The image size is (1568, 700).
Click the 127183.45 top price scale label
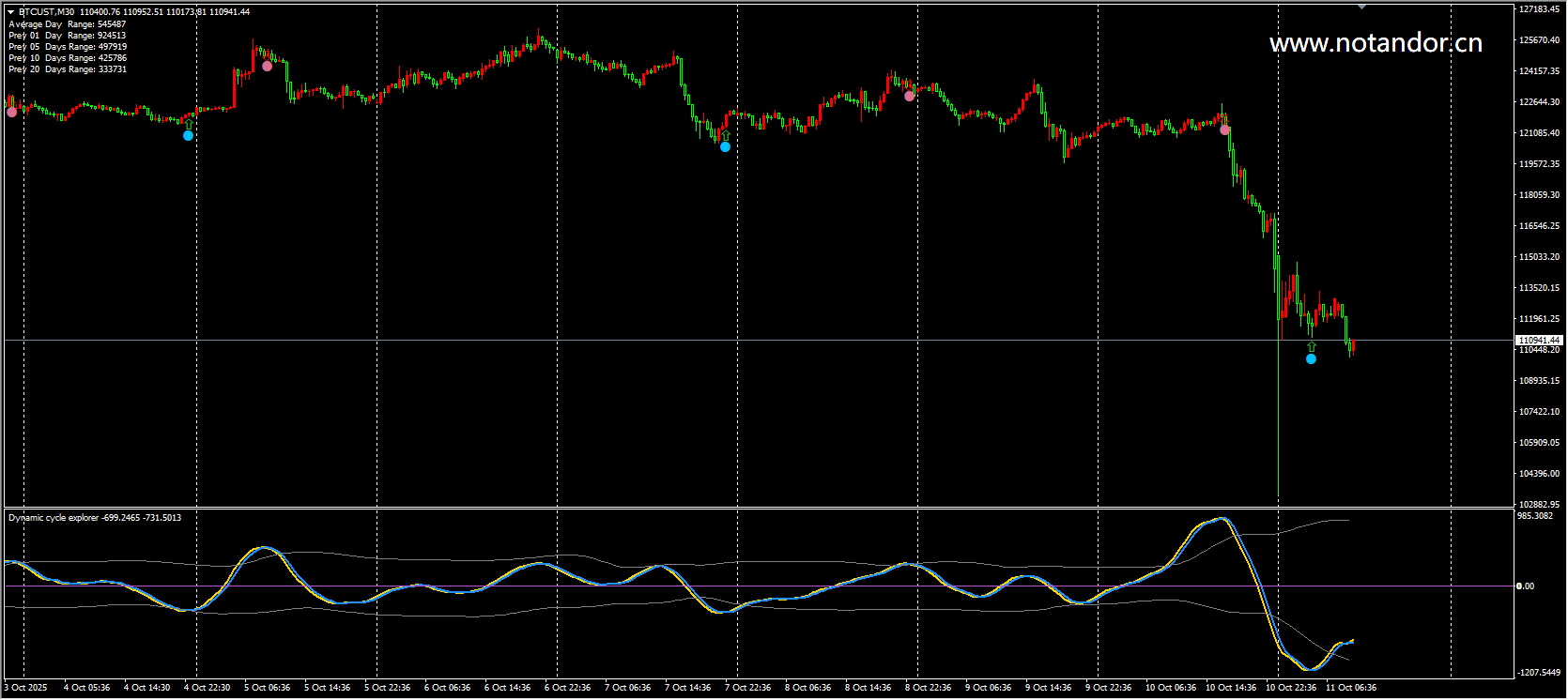[x=1539, y=9]
